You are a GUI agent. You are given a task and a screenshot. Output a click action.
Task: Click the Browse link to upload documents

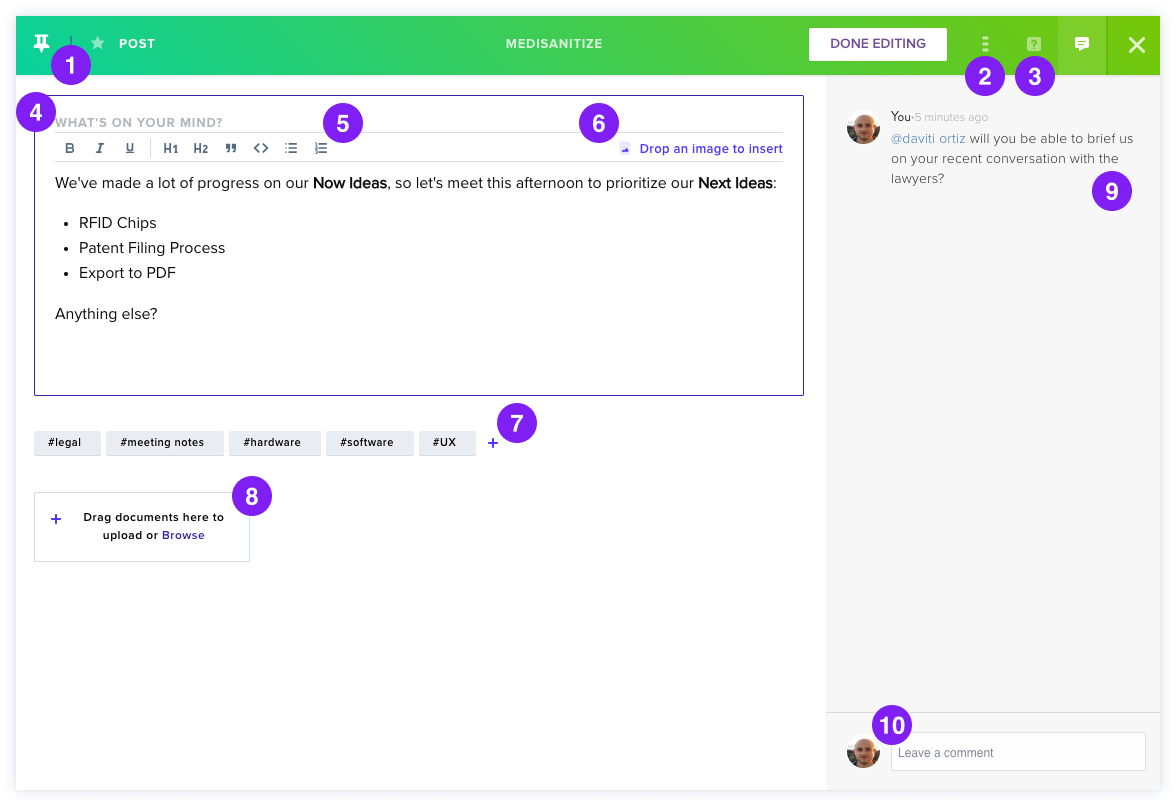click(x=183, y=535)
